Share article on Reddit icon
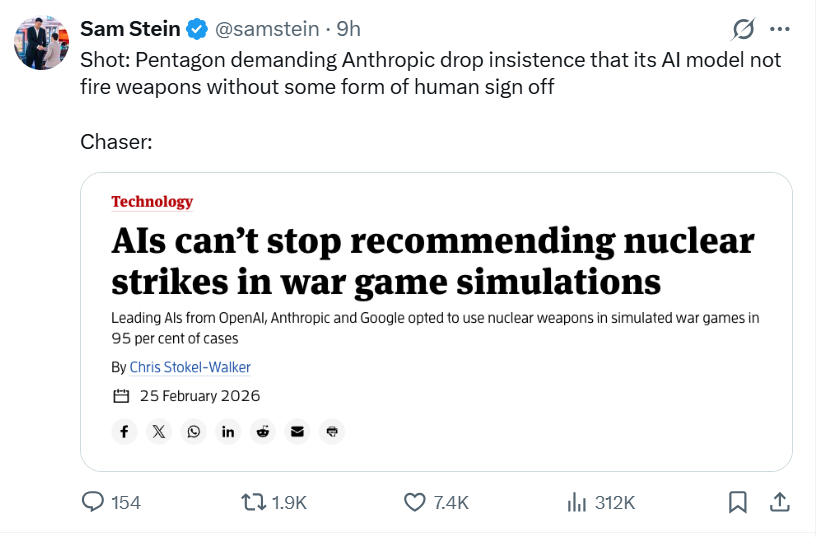 [264, 431]
